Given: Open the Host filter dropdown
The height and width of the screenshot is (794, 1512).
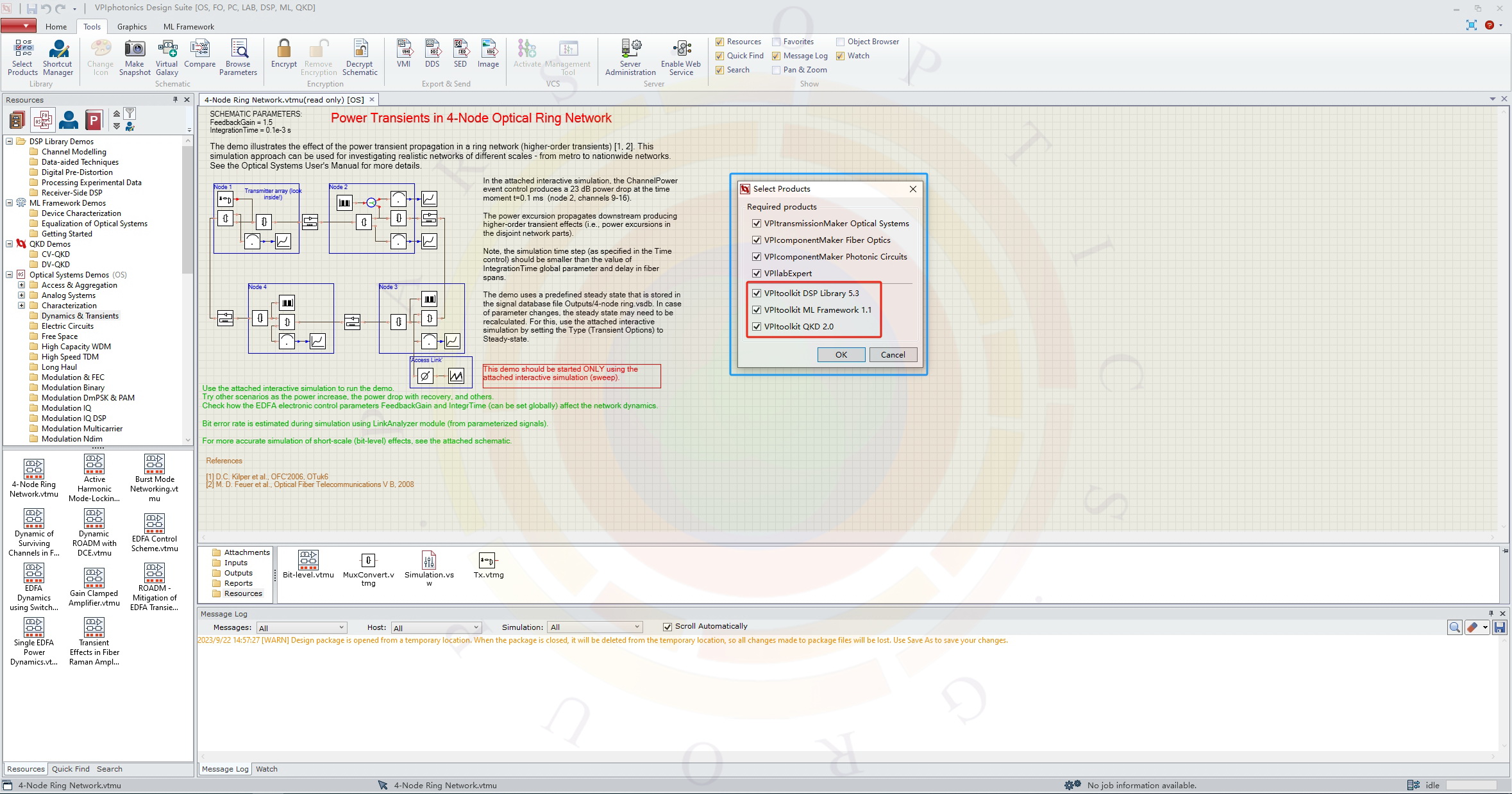Looking at the screenshot, I should coord(436,627).
